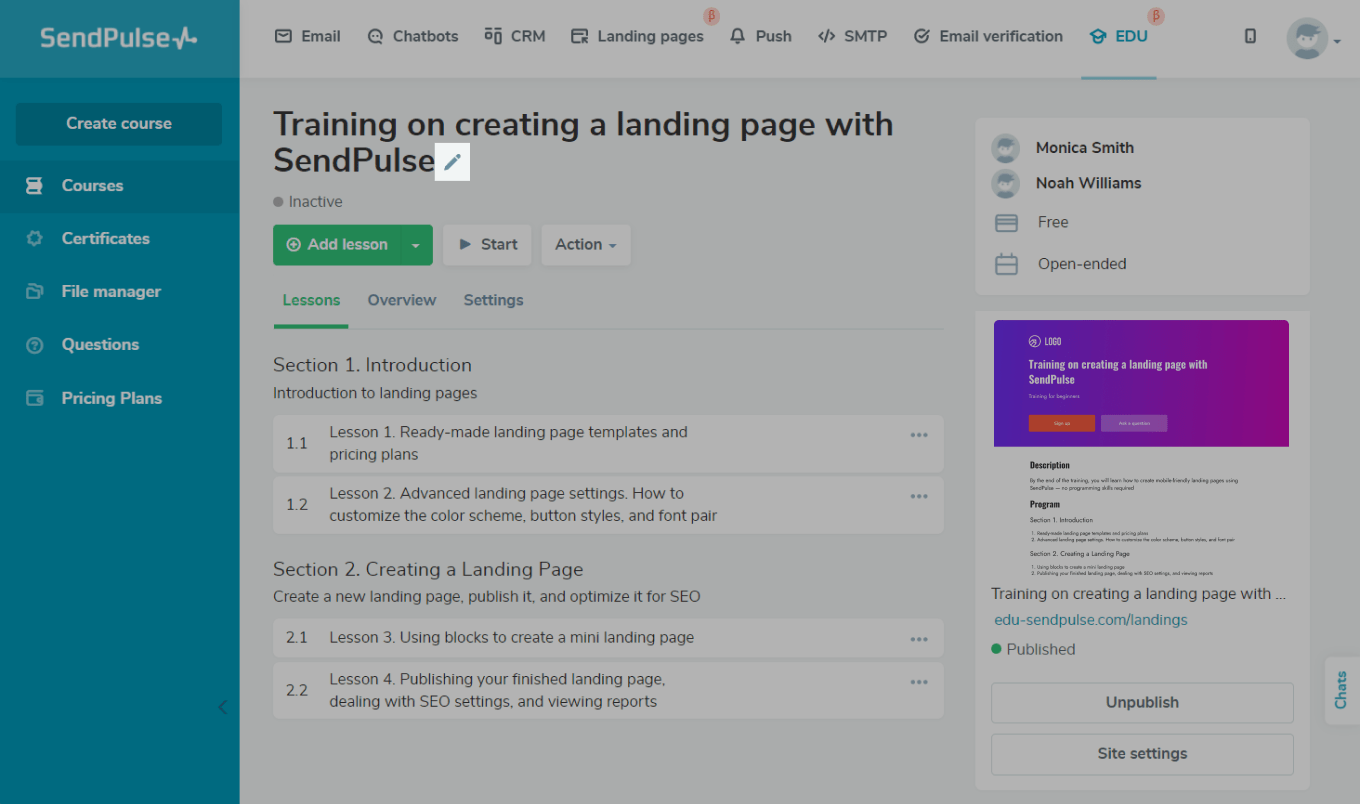Open Lesson 3 Using blocks row
This screenshot has height=804, width=1360.
pyautogui.click(x=608, y=638)
